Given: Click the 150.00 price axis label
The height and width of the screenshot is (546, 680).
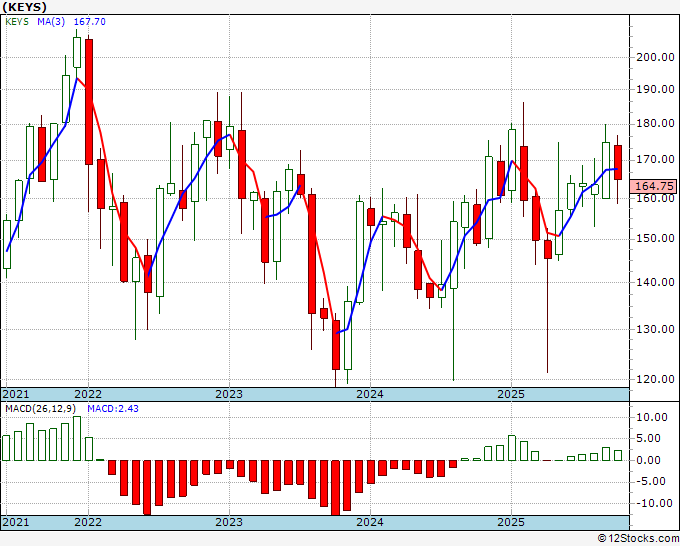Looking at the screenshot, I should (x=655, y=239).
